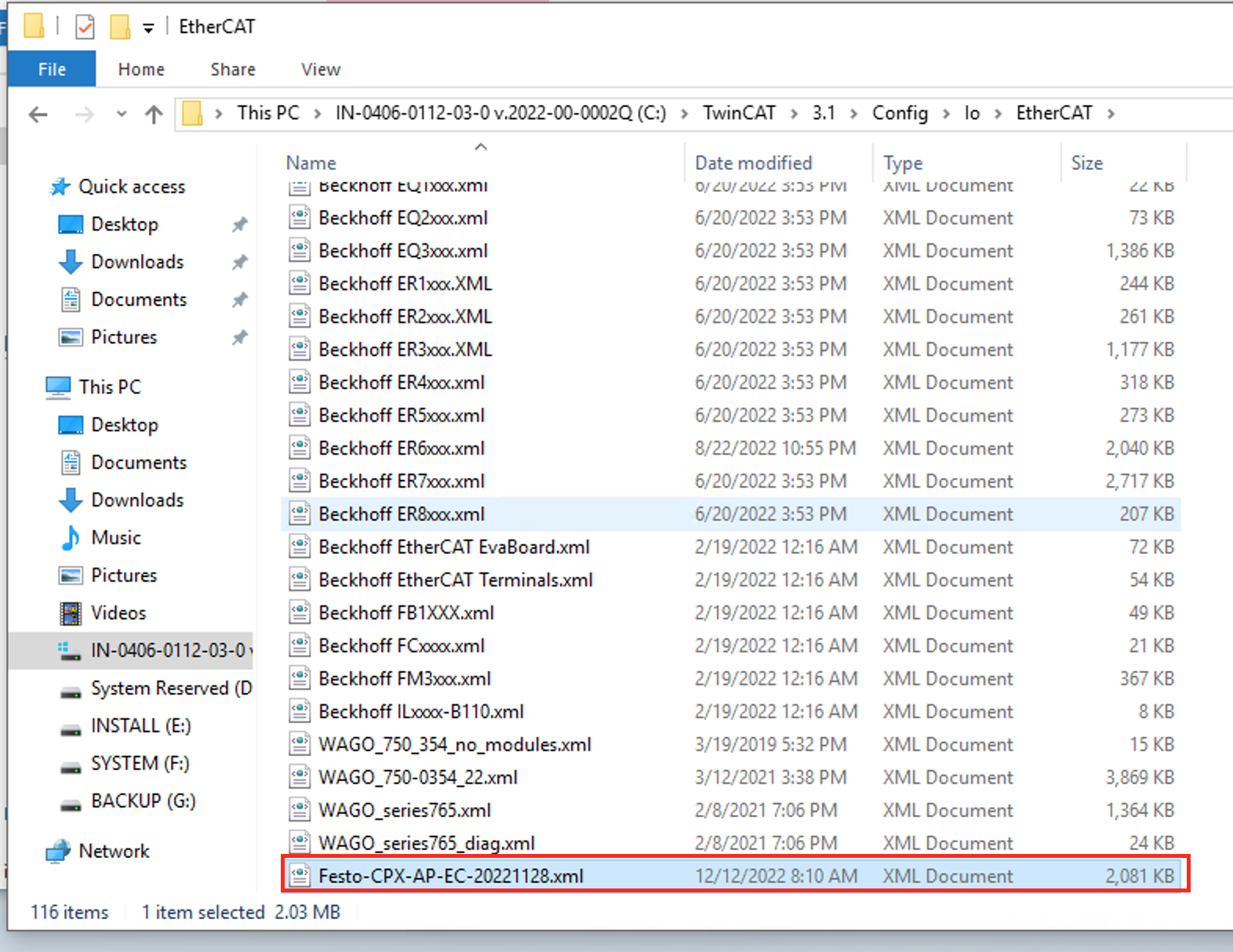Open the BACKUP (G:) drive
This screenshot has height=952, width=1233.
point(143,801)
